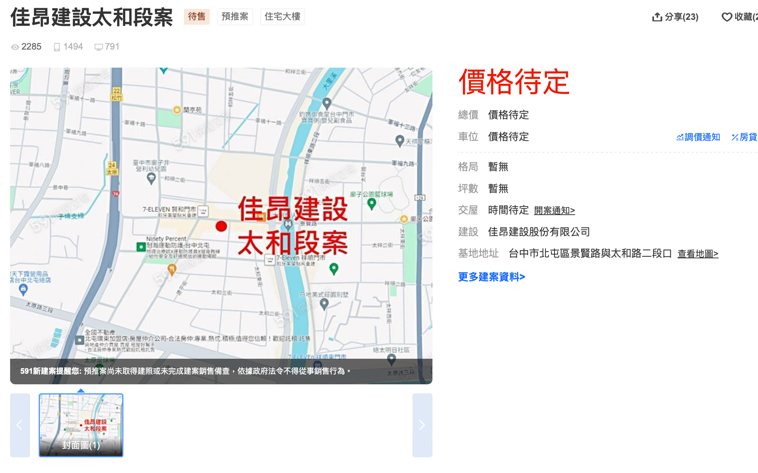Click the price-change notice icon (調價通知)
The image size is (758, 473).
click(x=680, y=137)
